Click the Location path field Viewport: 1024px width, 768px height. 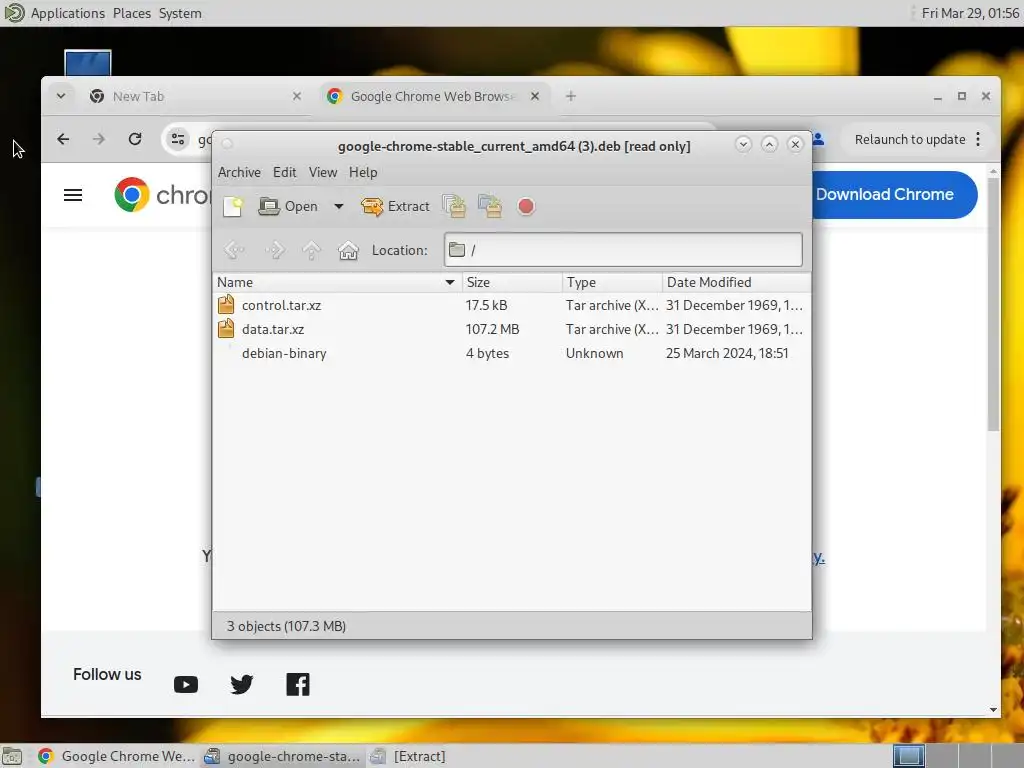(623, 249)
